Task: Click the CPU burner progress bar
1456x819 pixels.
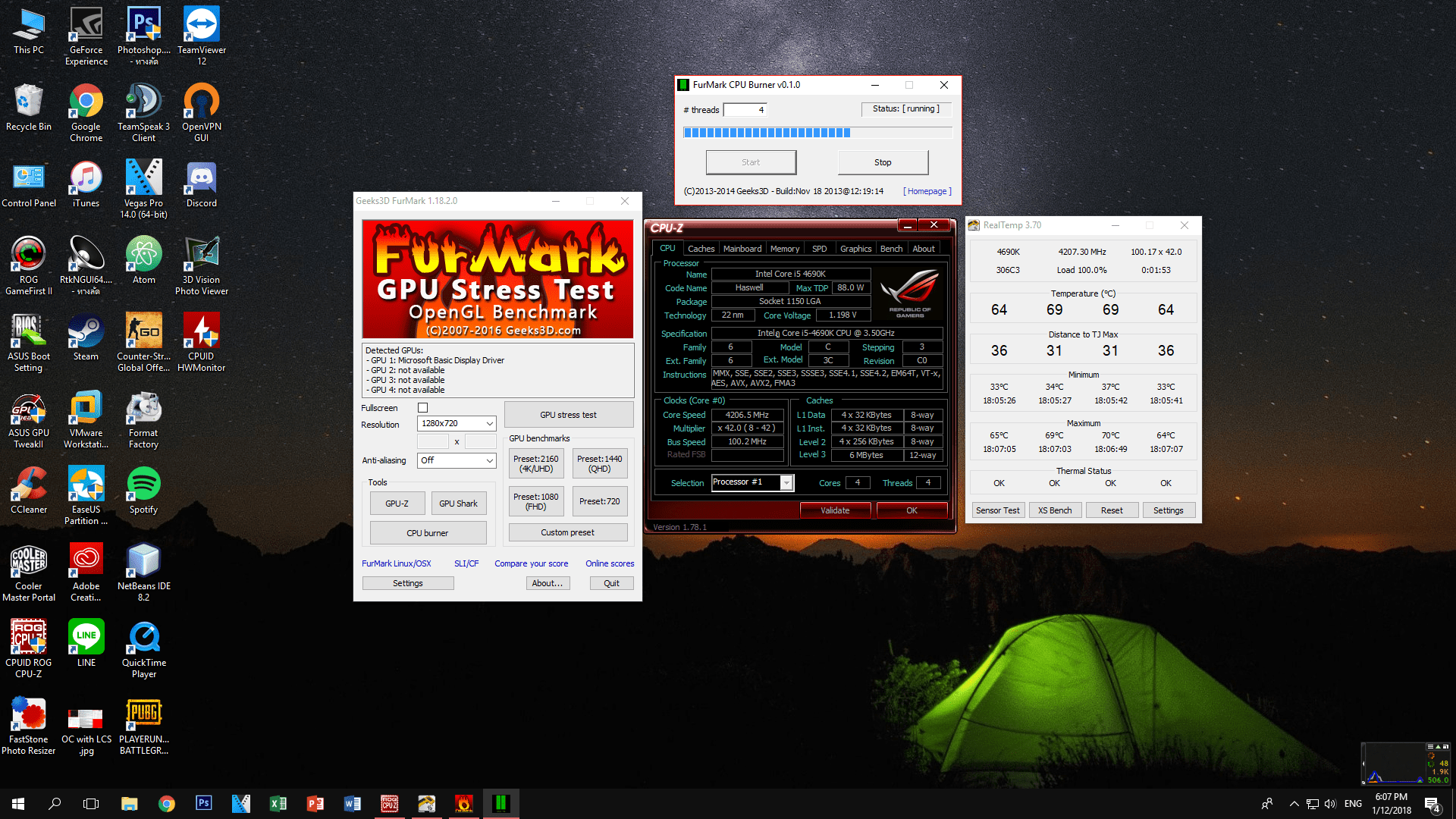Action: (x=817, y=133)
